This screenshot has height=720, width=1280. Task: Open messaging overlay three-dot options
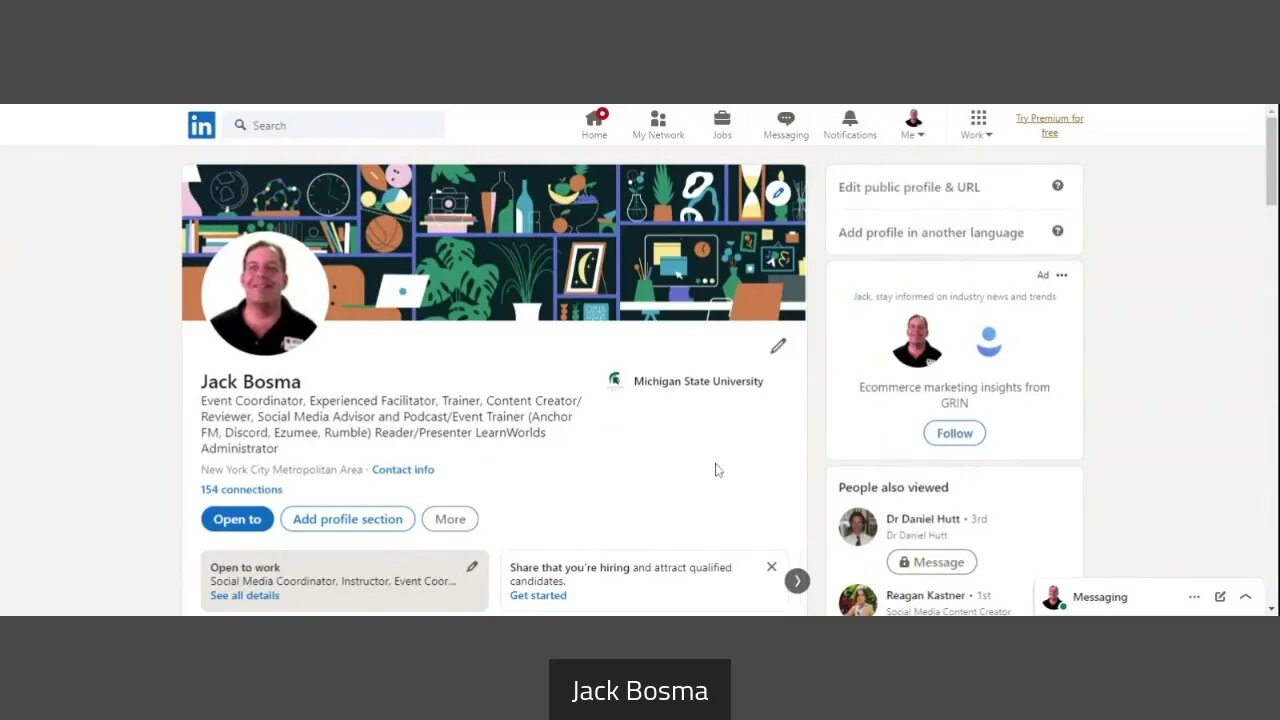1194,597
